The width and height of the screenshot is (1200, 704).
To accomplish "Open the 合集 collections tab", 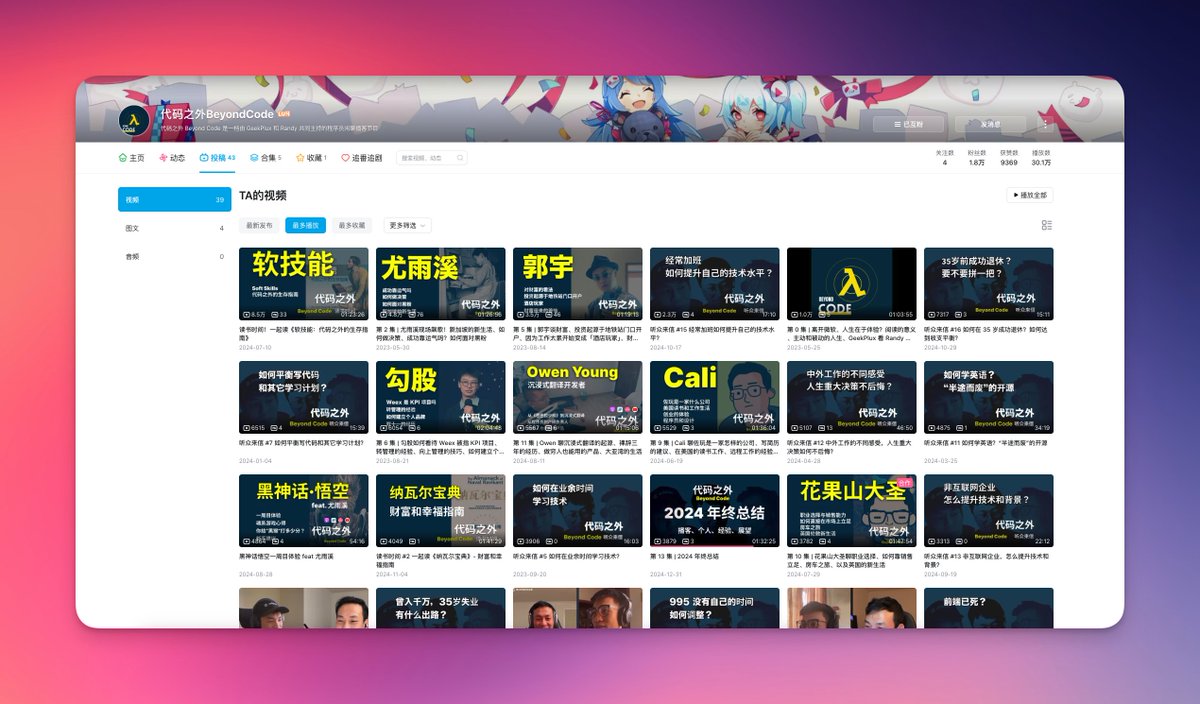I will tap(265, 158).
